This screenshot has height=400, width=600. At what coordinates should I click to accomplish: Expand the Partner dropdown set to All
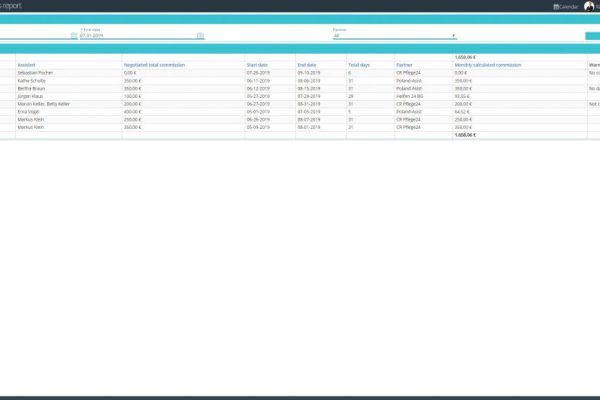click(395, 36)
